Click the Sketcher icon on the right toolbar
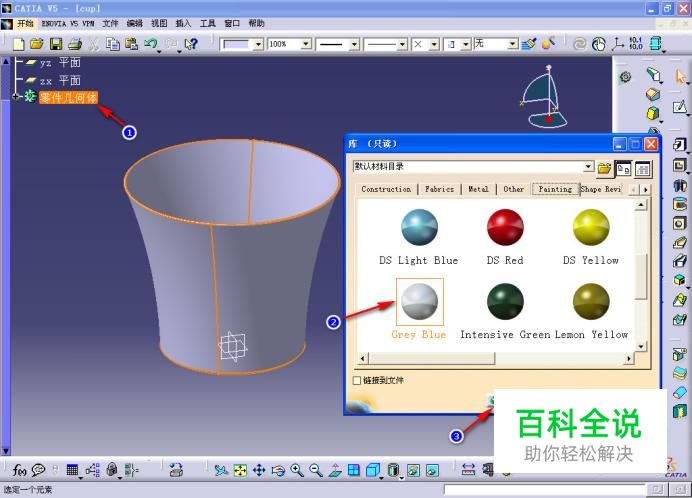The height and width of the screenshot is (498, 692). (679, 106)
